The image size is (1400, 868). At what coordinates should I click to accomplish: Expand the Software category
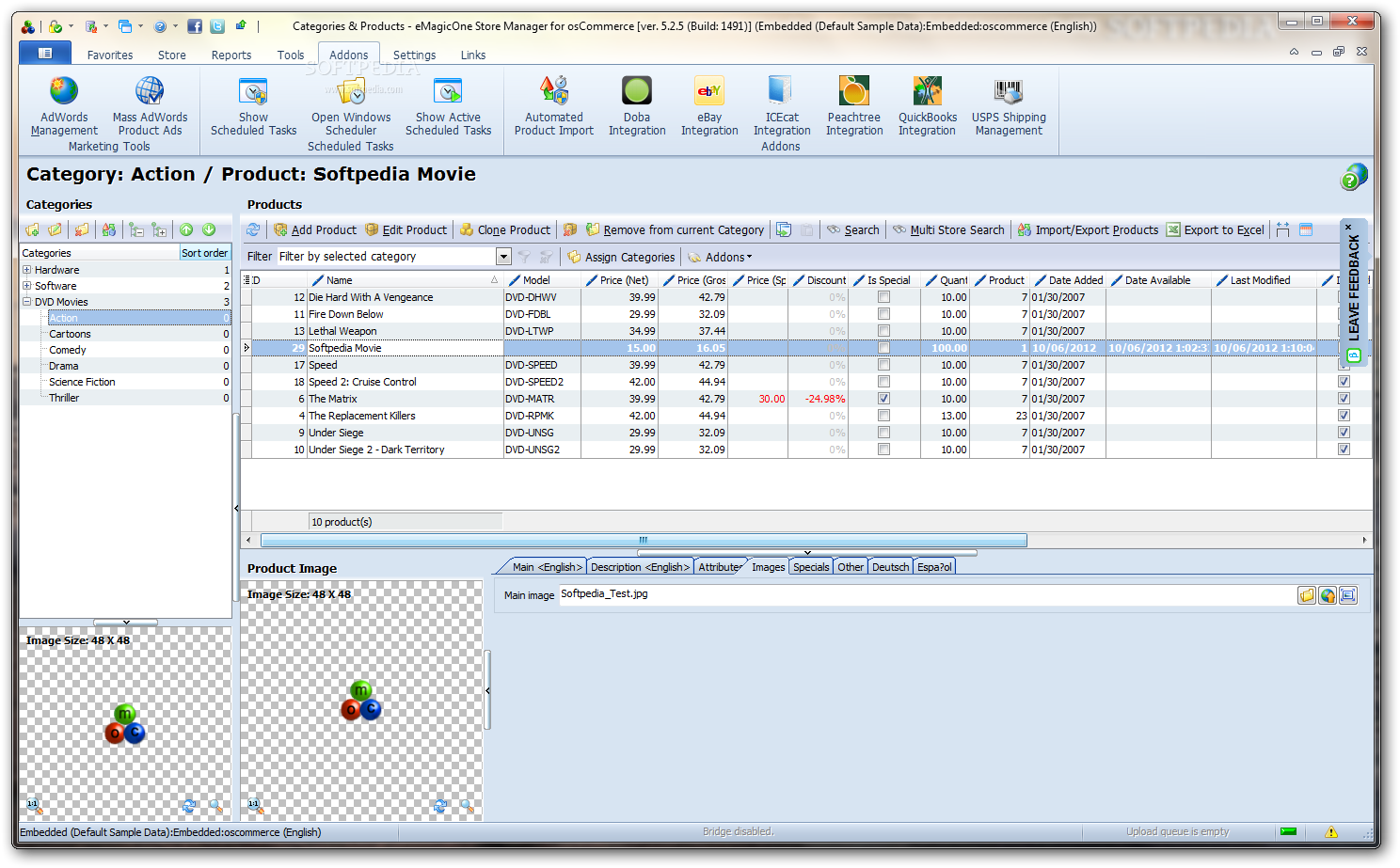[x=27, y=286]
